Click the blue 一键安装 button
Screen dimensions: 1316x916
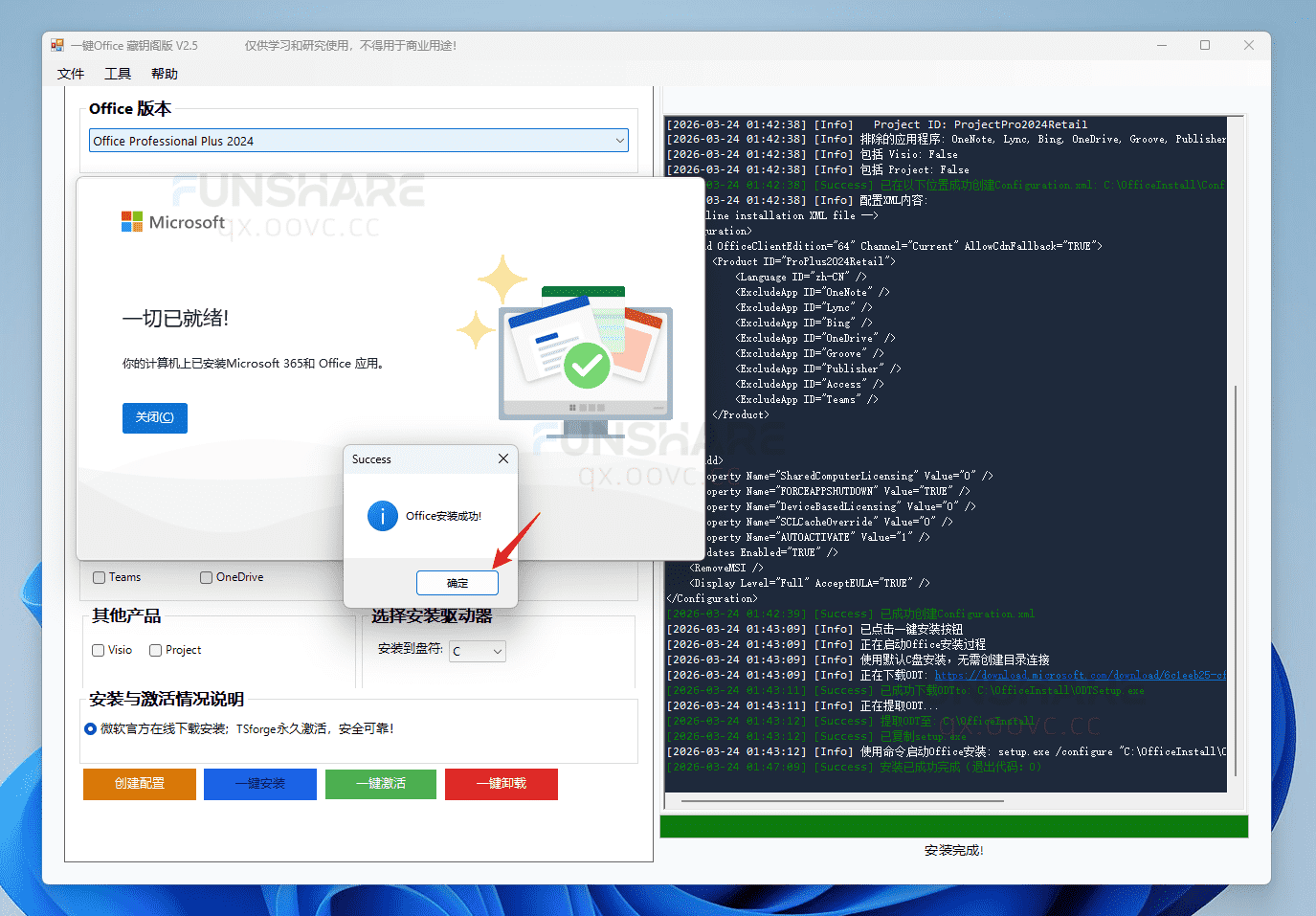click(260, 783)
